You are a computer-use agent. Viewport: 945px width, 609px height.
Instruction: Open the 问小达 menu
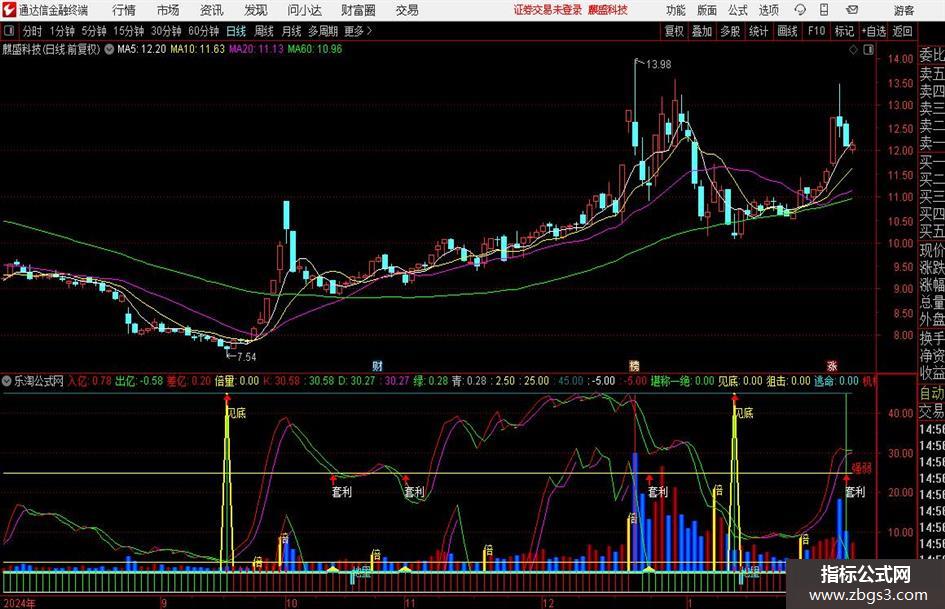click(x=304, y=10)
